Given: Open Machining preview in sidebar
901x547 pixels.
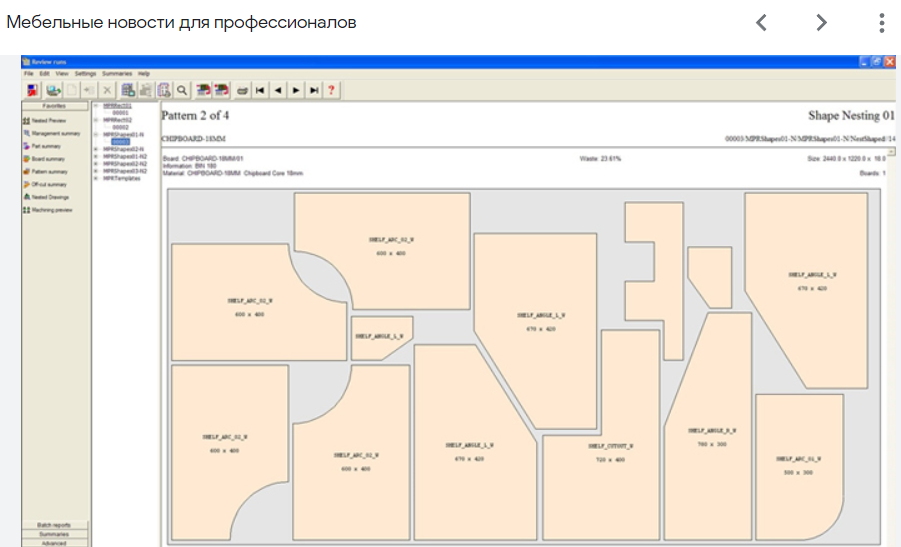Looking at the screenshot, I should pyautogui.click(x=48, y=210).
